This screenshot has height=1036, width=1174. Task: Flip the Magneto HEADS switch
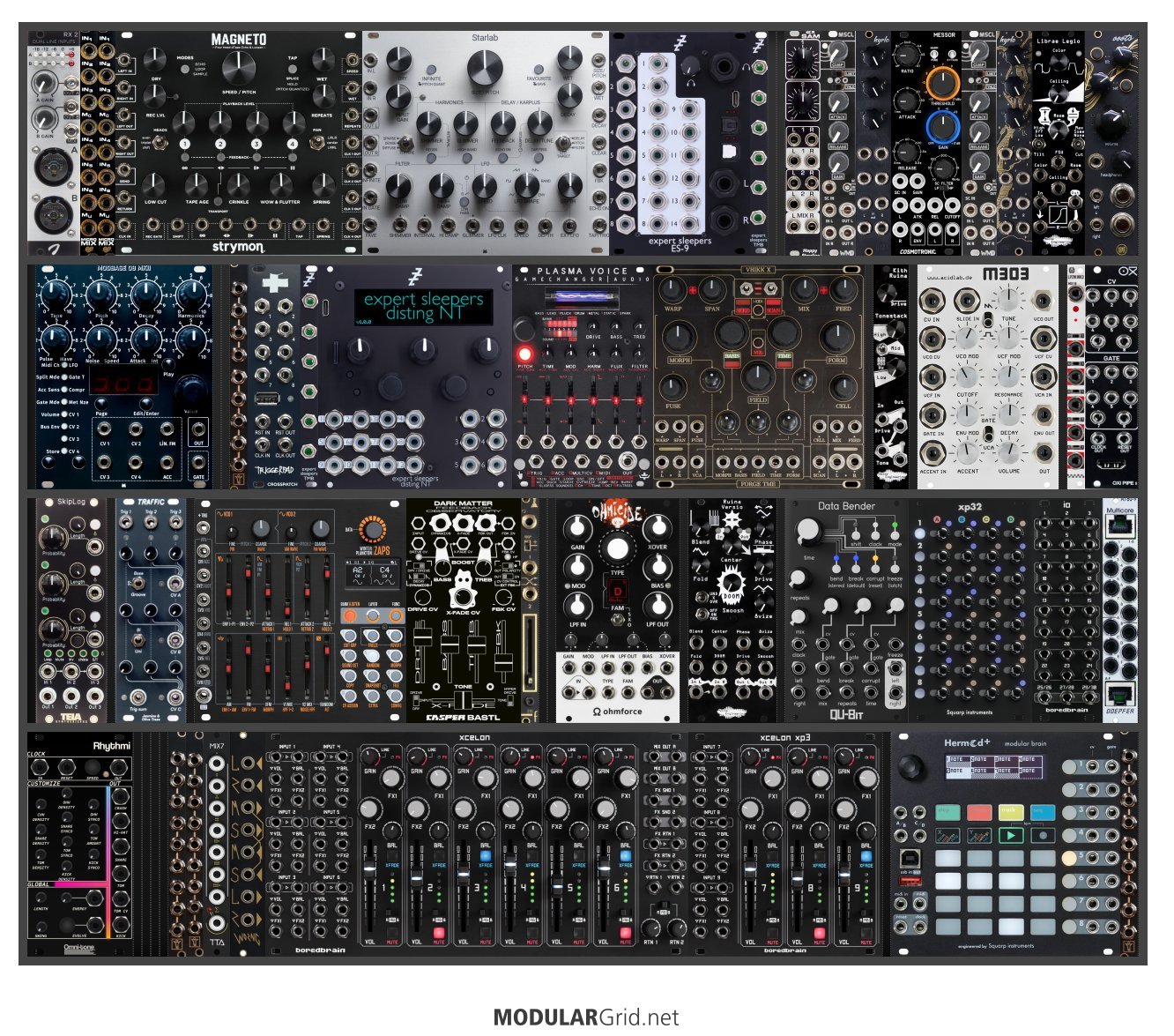point(161,143)
